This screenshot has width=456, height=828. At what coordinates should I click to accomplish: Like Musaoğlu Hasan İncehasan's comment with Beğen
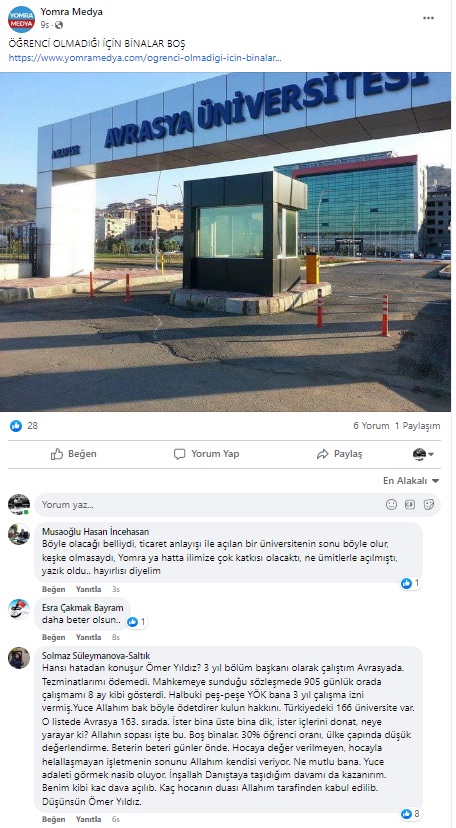53,589
